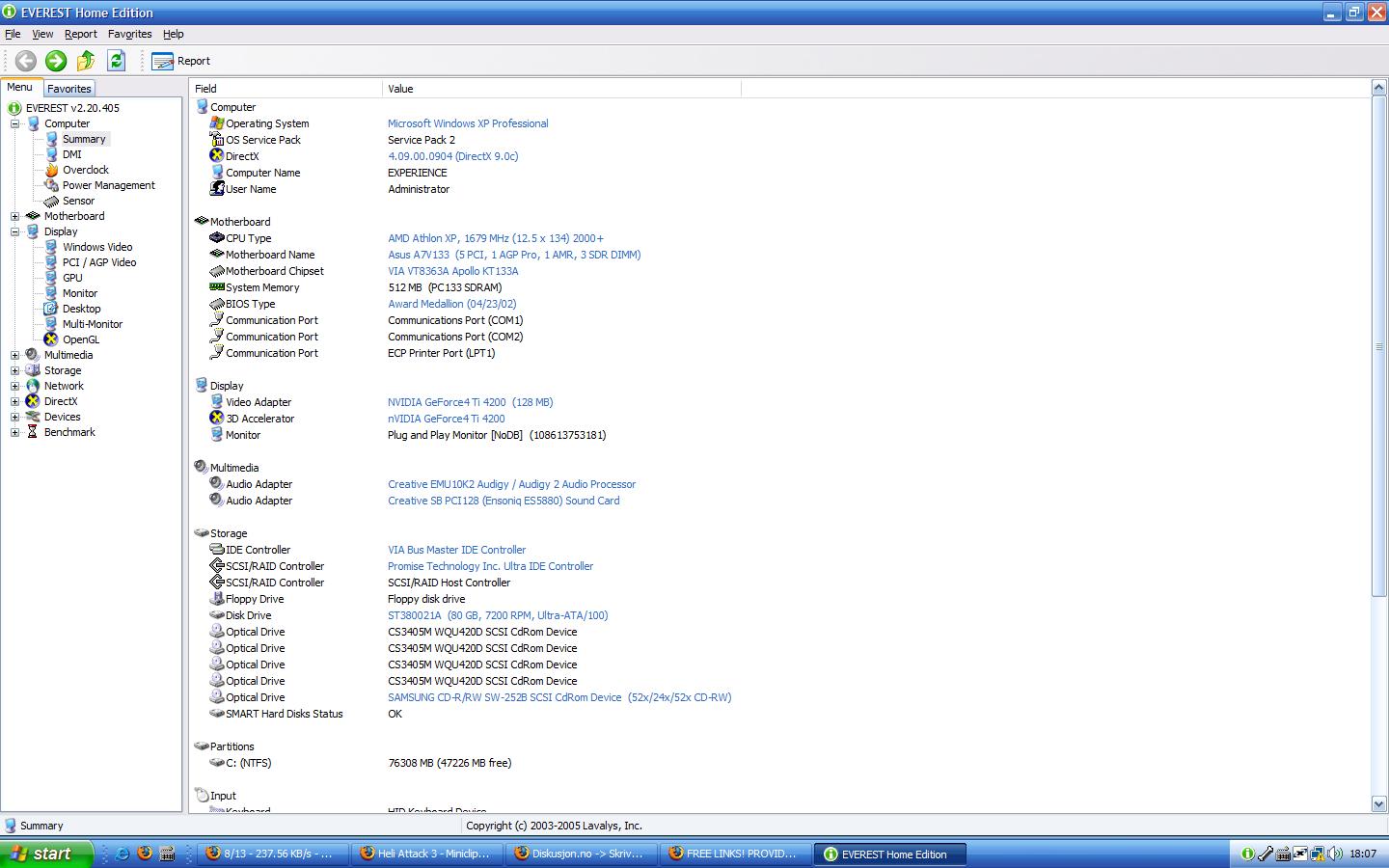Click the volume icon in system tray
1389x868 pixels.
(x=1335, y=854)
